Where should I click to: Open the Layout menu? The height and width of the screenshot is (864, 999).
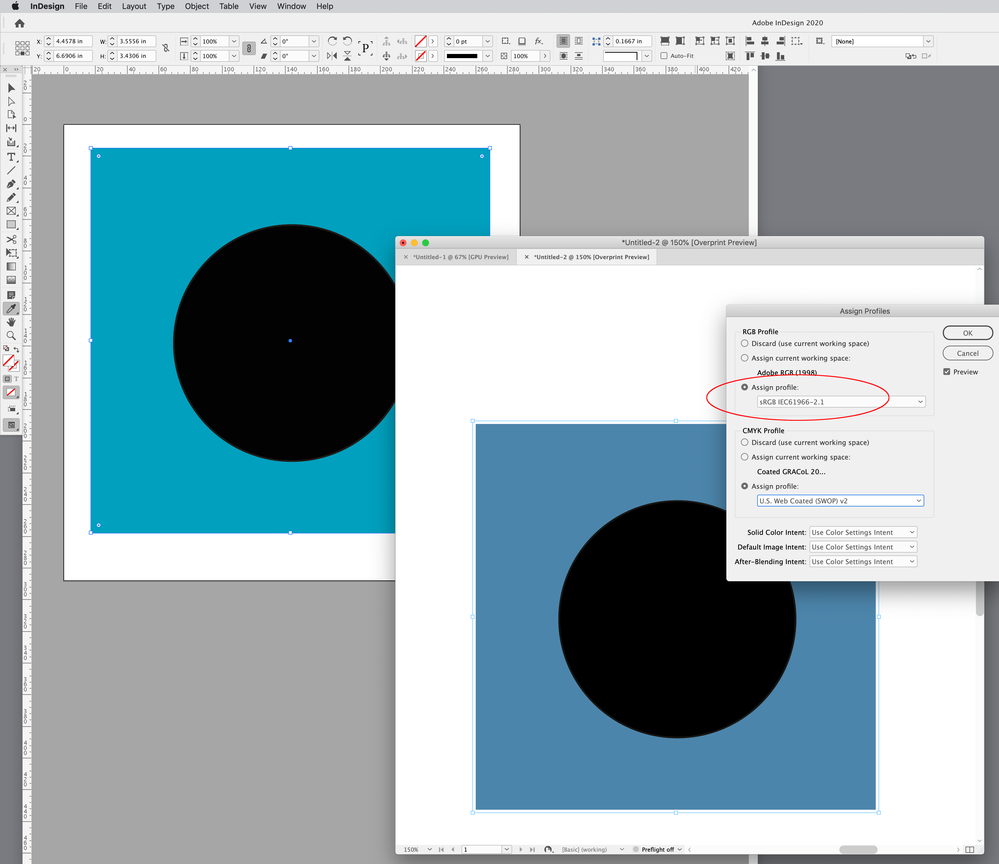click(134, 6)
